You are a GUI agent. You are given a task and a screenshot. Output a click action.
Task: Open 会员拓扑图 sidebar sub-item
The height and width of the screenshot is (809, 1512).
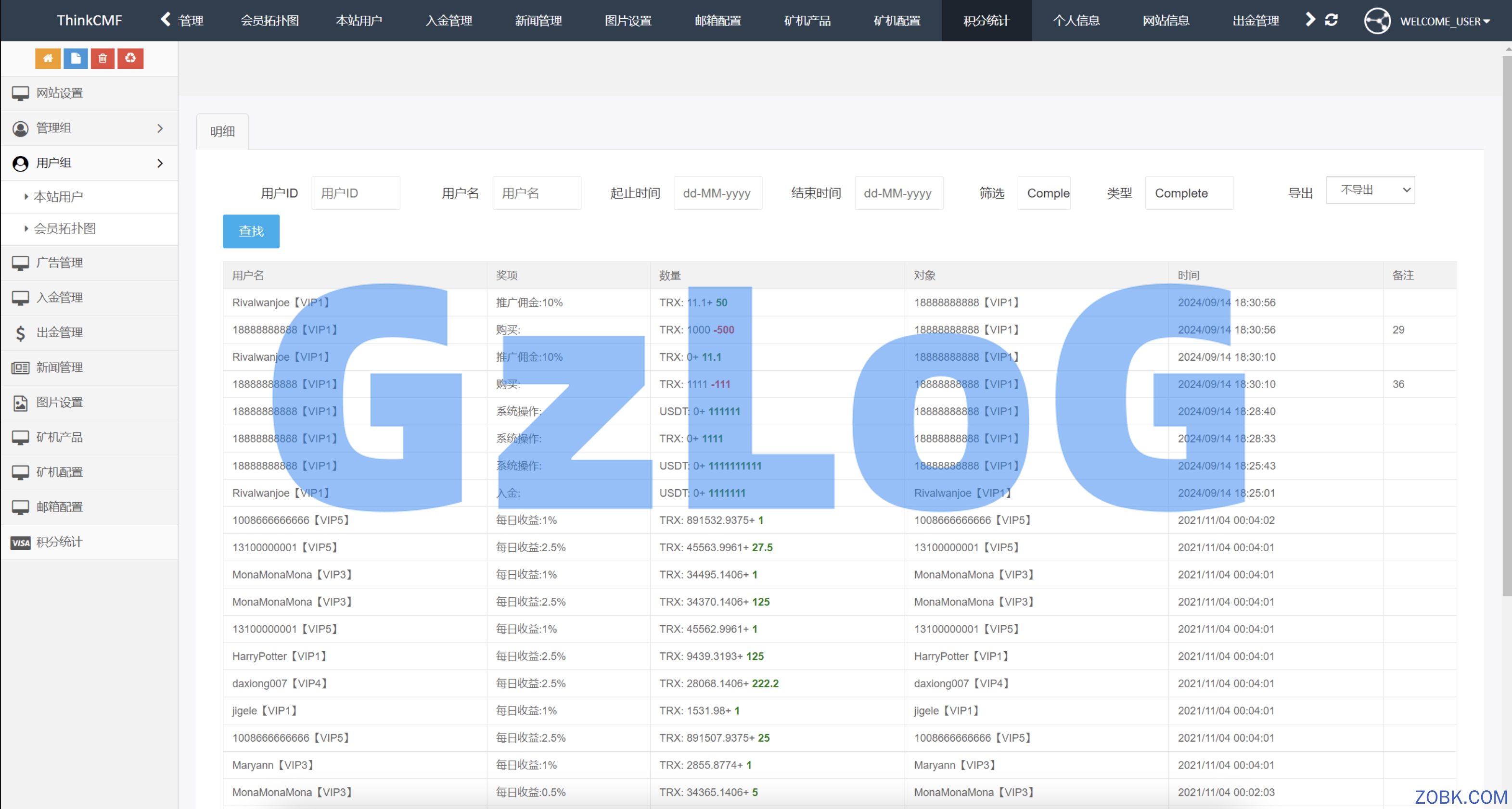pos(64,228)
